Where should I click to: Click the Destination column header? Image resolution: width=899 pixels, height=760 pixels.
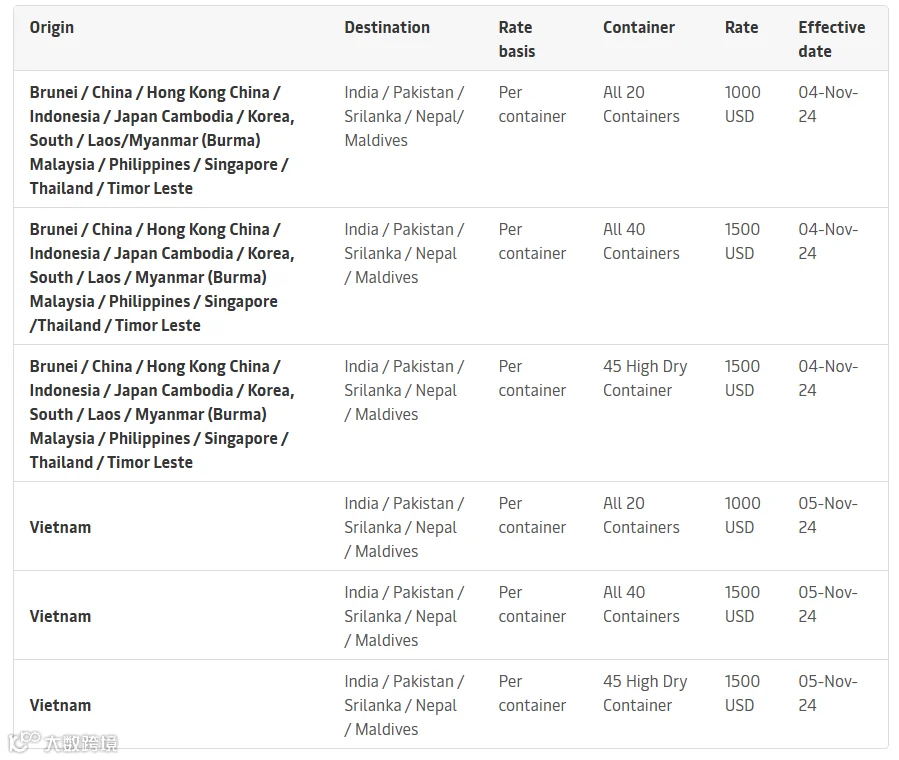click(x=387, y=27)
